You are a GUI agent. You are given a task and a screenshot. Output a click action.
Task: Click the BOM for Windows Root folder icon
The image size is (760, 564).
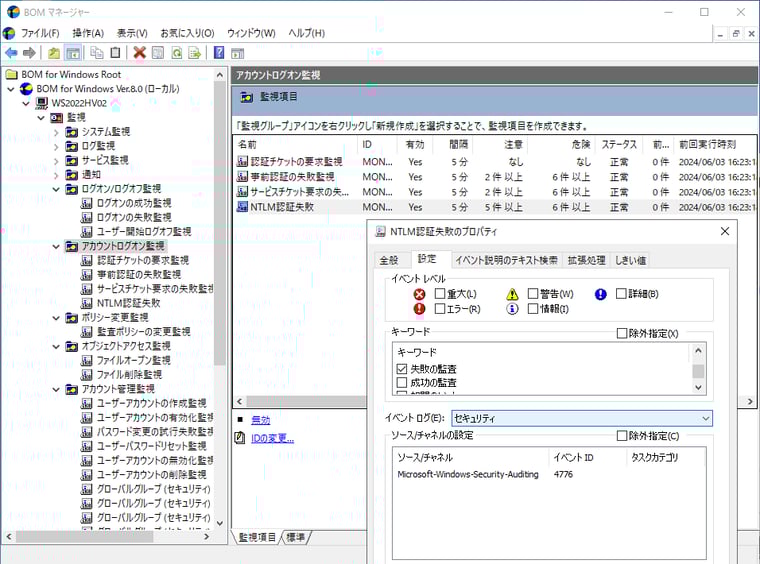pos(11,74)
